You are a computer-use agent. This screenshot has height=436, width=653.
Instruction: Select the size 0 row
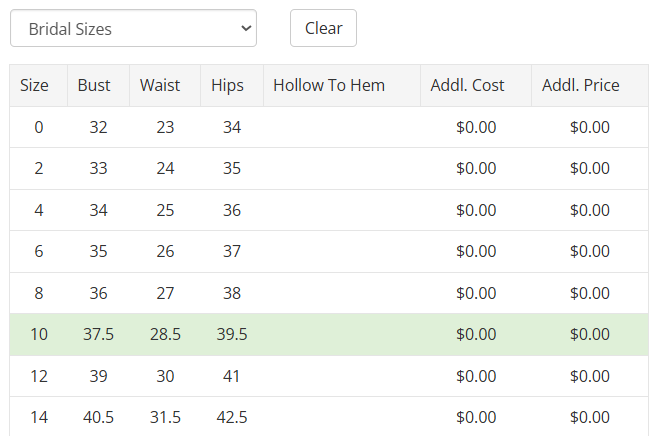pyautogui.click(x=329, y=127)
